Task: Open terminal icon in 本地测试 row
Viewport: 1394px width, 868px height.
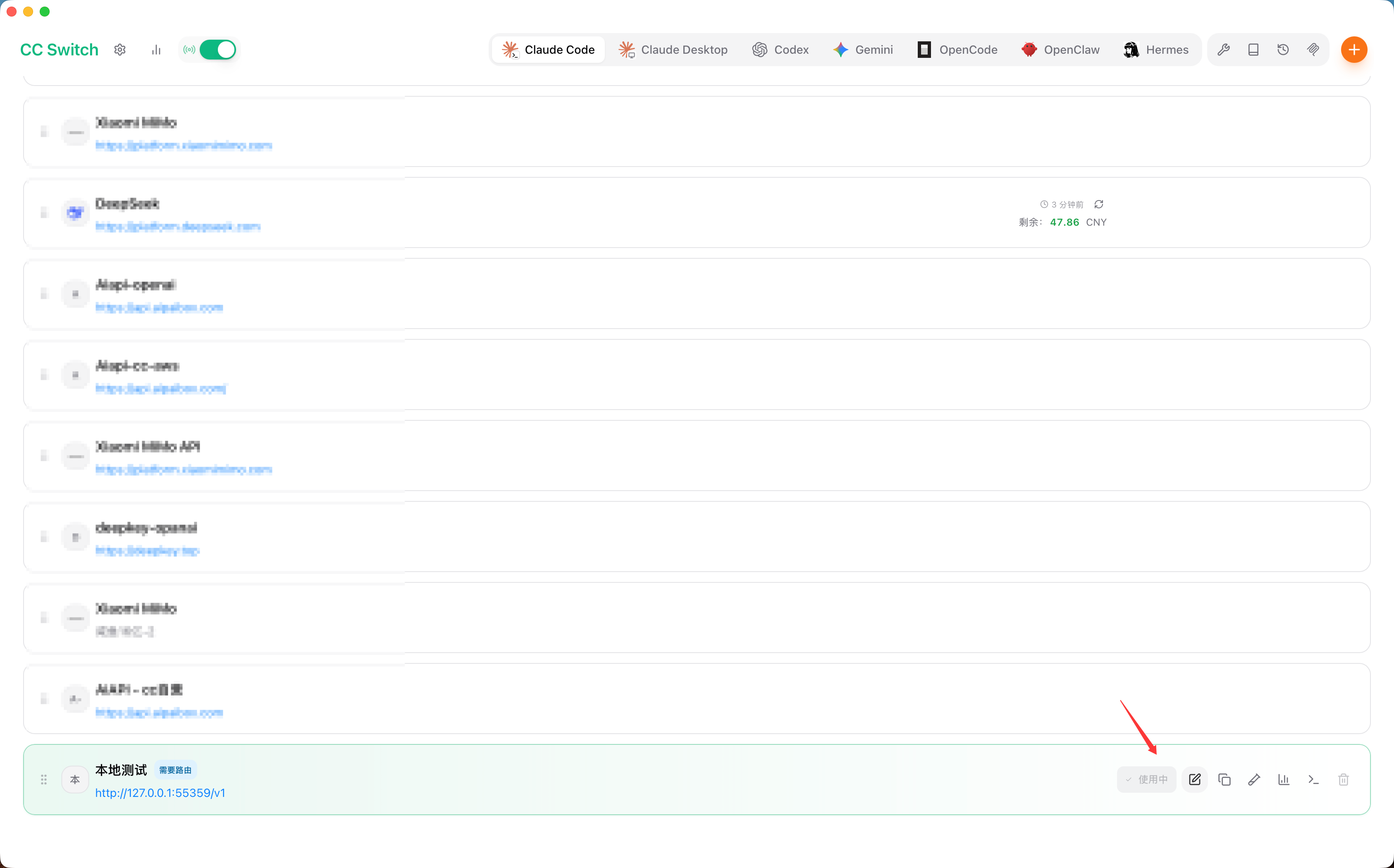Action: (1314, 780)
